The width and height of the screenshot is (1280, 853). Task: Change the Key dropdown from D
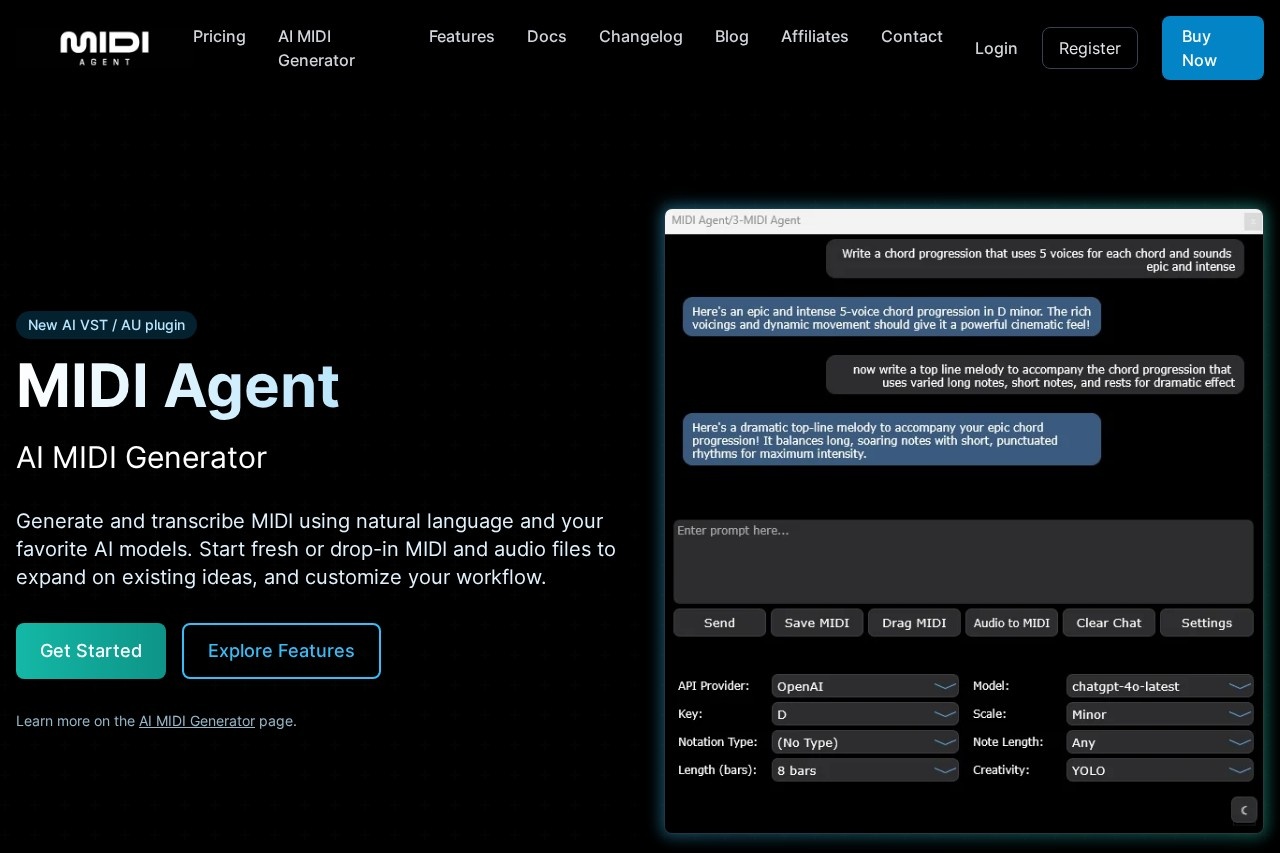point(865,713)
